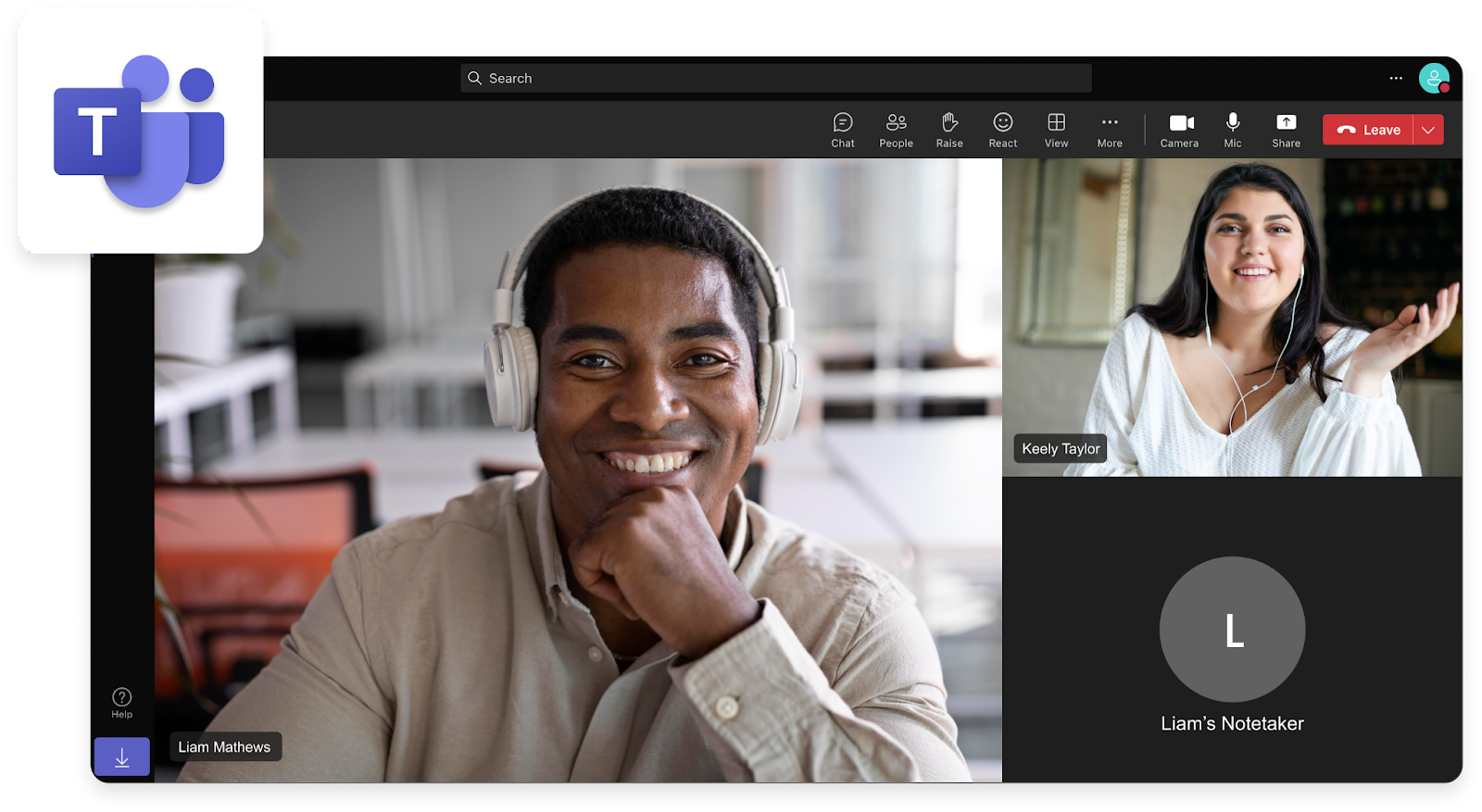Click into the Search field
The image size is (1482, 812).
click(776, 79)
